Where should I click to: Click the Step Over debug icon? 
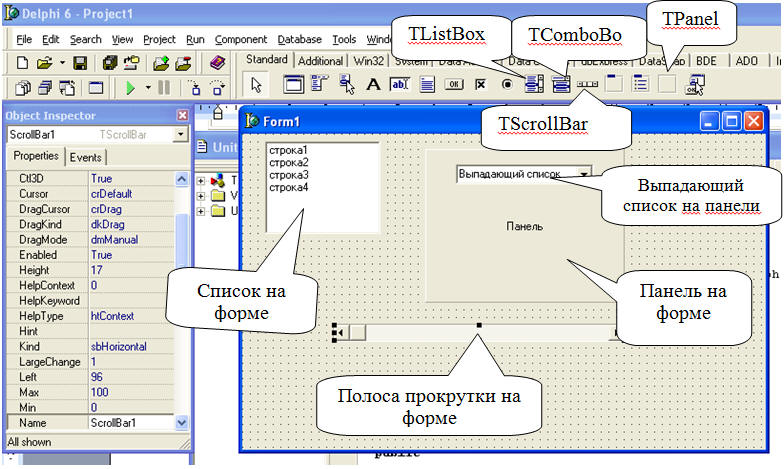click(x=218, y=88)
